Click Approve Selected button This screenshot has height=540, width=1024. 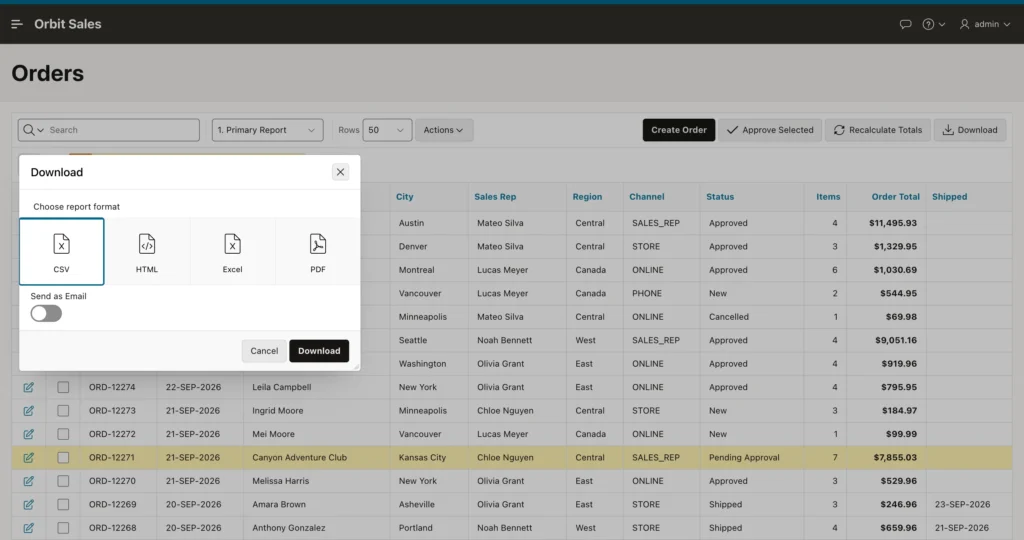pyautogui.click(x=770, y=130)
